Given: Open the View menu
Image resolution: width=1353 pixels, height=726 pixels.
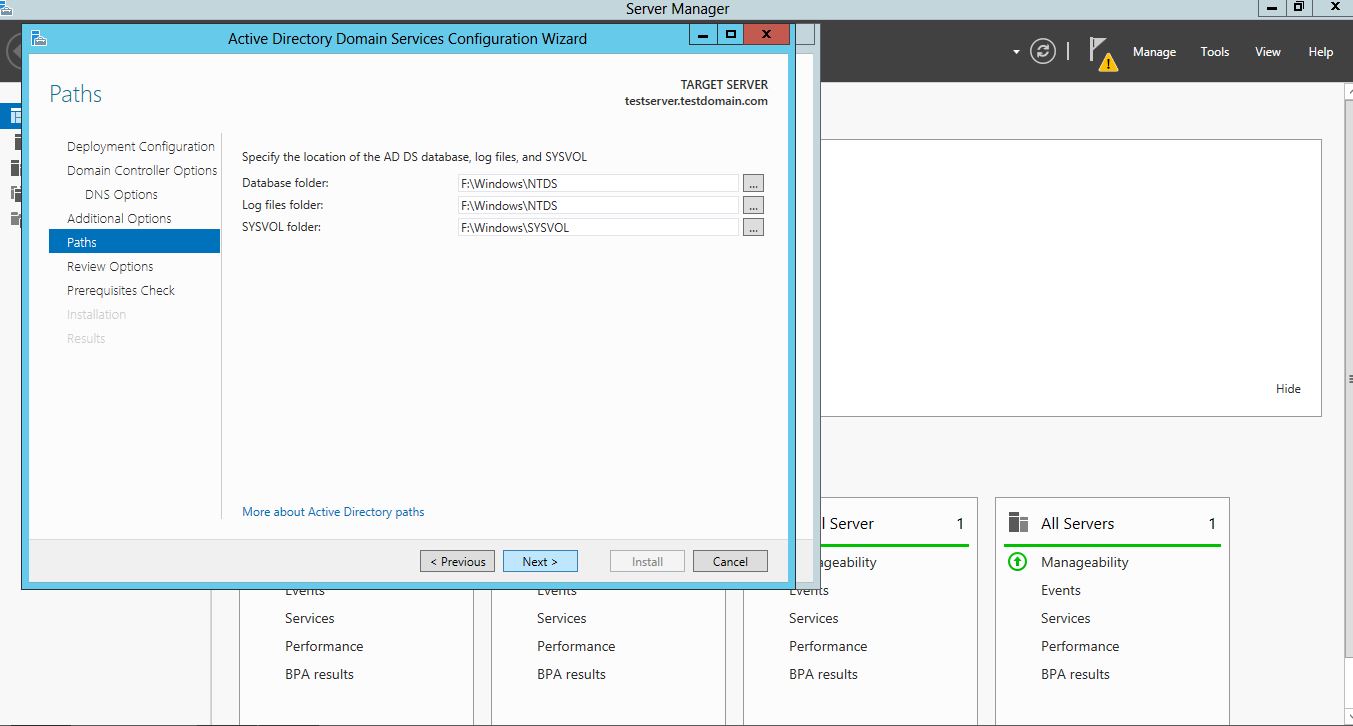Looking at the screenshot, I should click(1268, 52).
